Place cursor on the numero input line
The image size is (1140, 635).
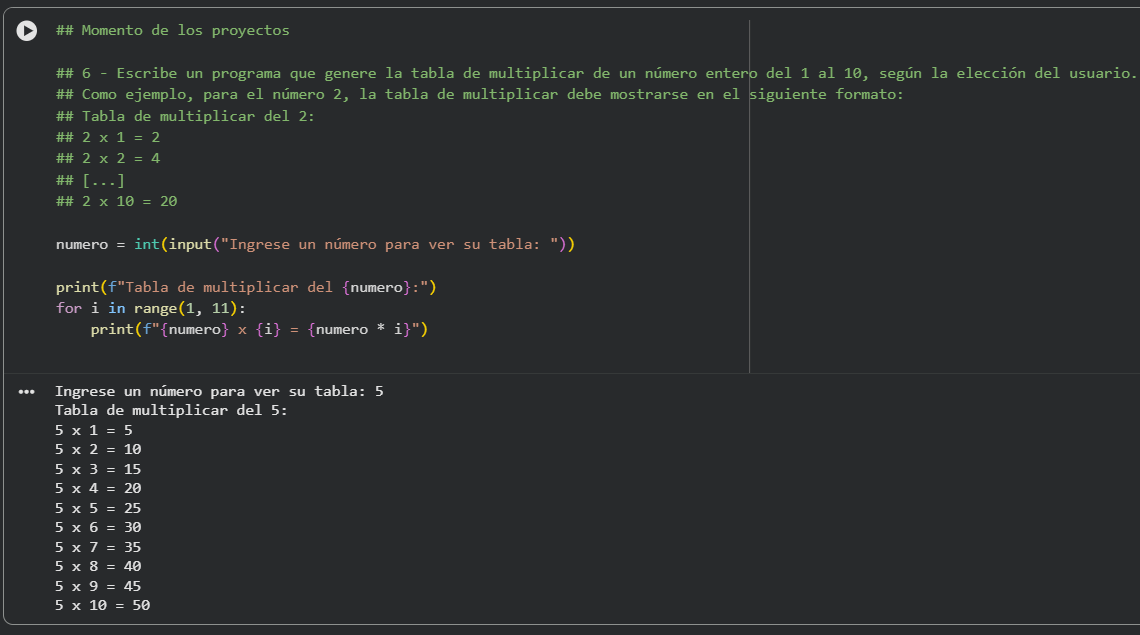315,244
